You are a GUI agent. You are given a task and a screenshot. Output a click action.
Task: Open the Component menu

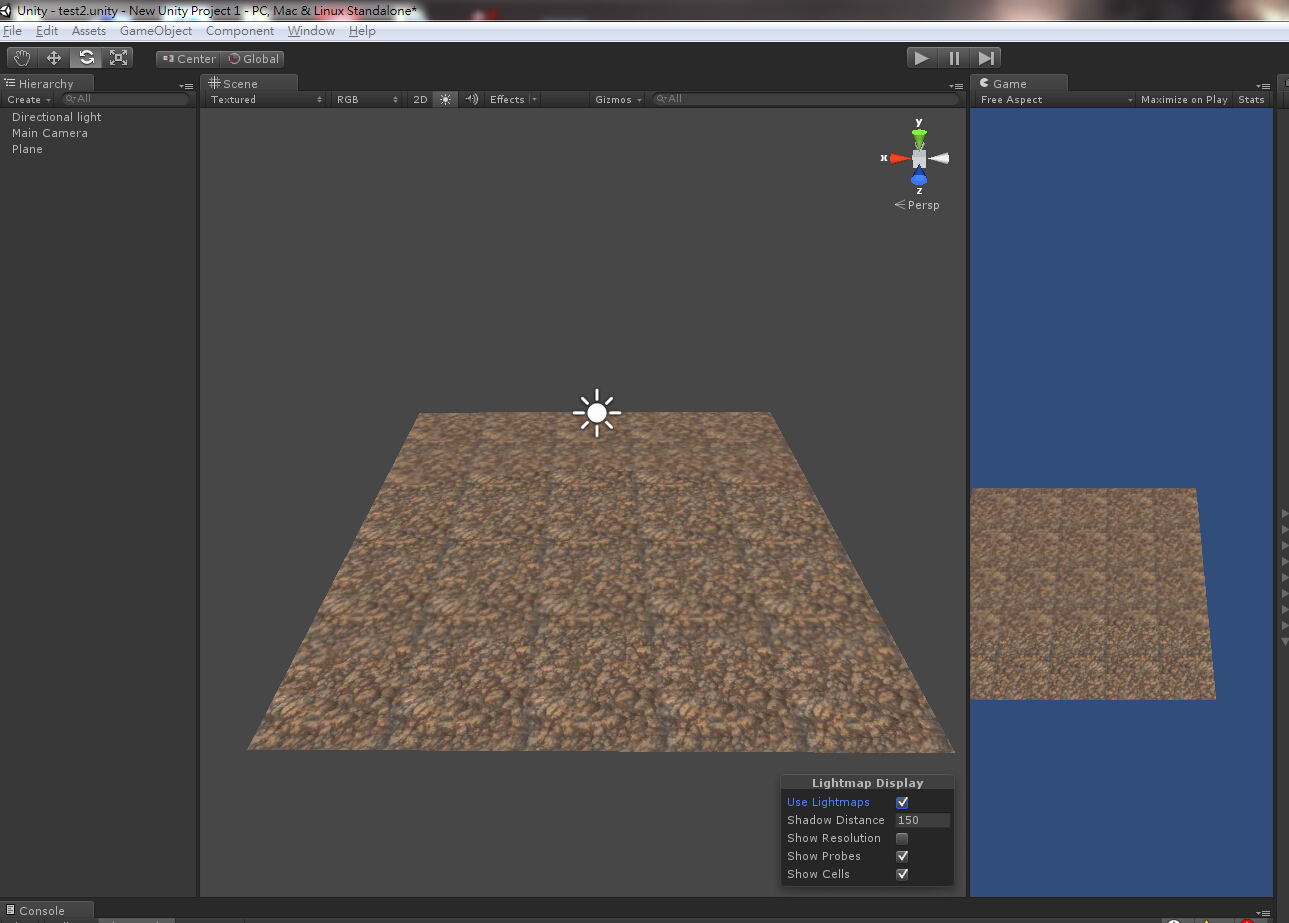coord(240,31)
